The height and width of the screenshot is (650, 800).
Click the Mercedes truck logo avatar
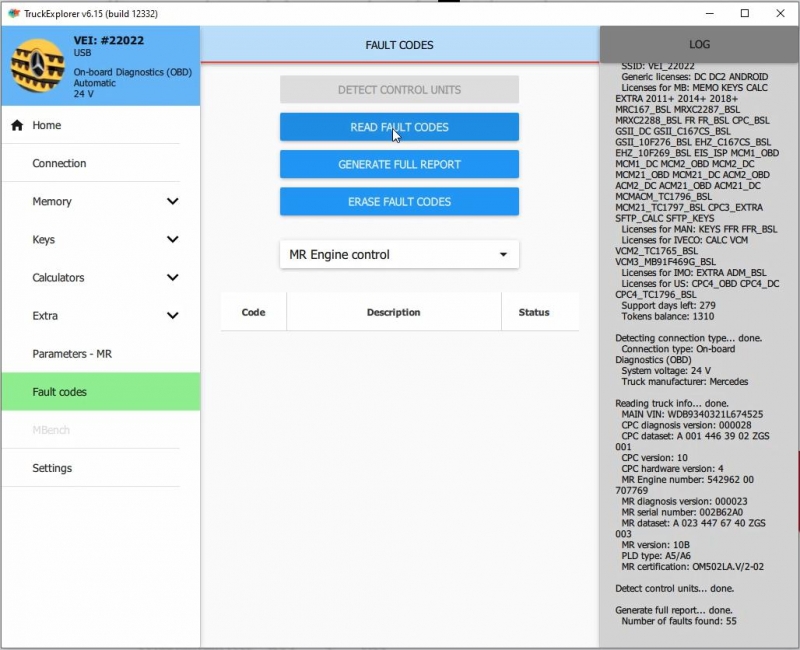pos(38,65)
